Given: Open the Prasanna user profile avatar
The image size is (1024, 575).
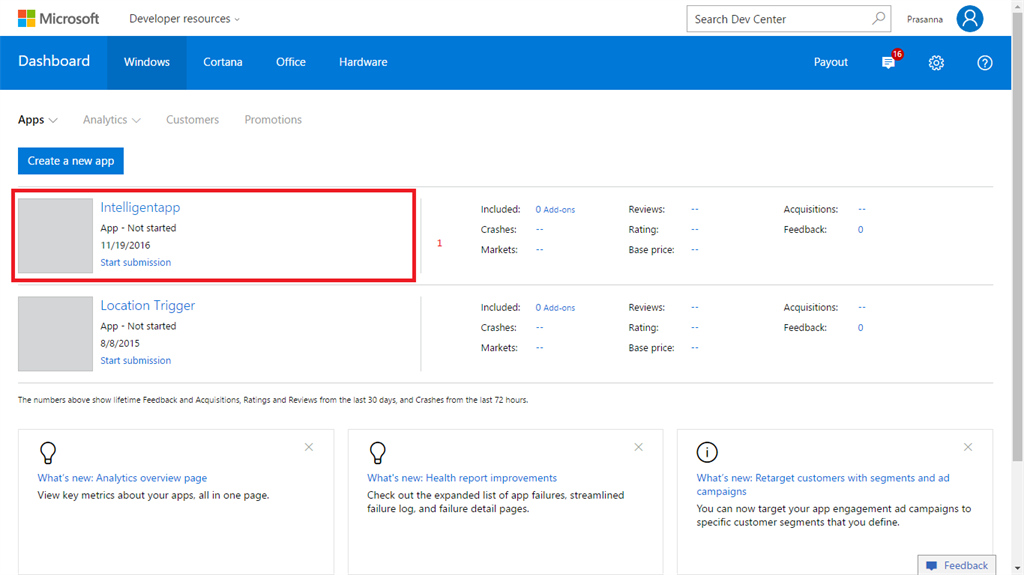Looking at the screenshot, I should pos(969,18).
